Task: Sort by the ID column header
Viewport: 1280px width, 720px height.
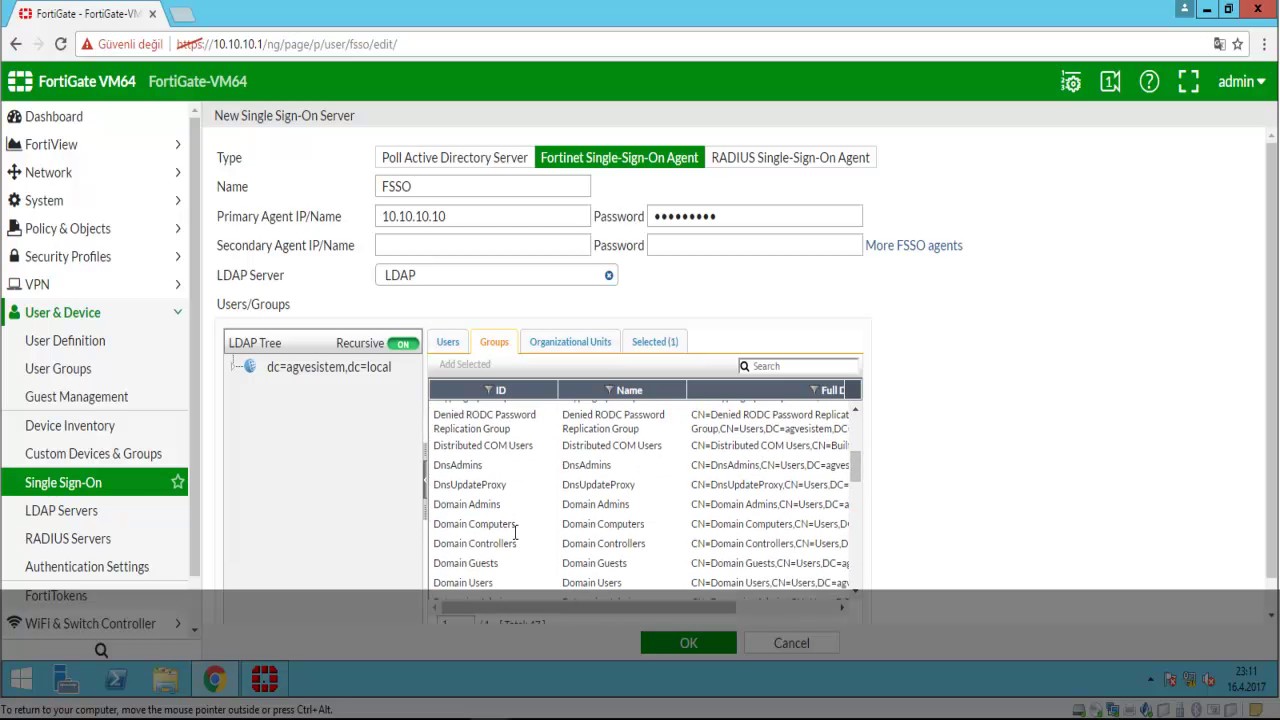Action: pyautogui.click(x=494, y=390)
